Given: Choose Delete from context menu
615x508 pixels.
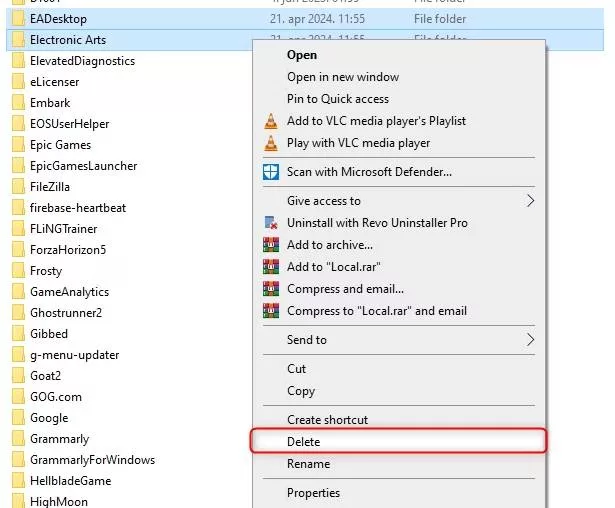Looking at the screenshot, I should coord(398,442).
